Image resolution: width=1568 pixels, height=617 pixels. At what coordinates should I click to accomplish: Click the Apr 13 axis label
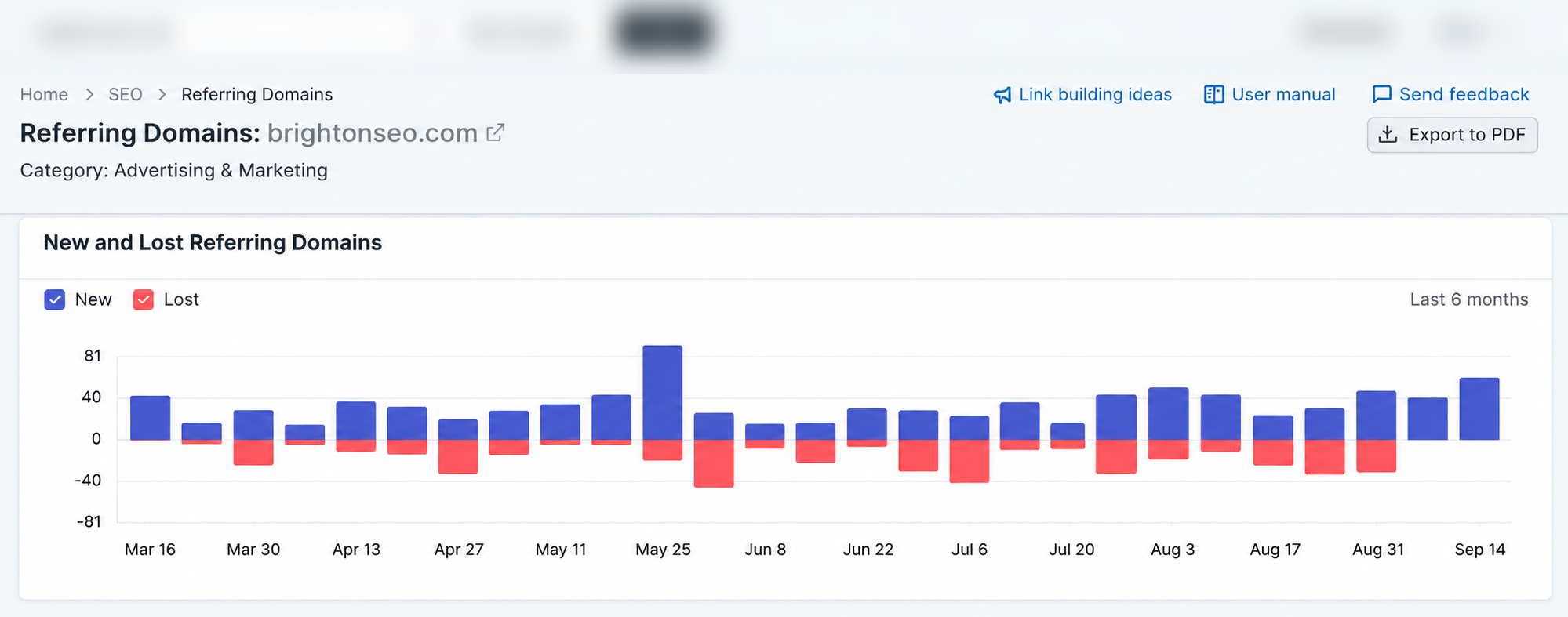(x=356, y=550)
